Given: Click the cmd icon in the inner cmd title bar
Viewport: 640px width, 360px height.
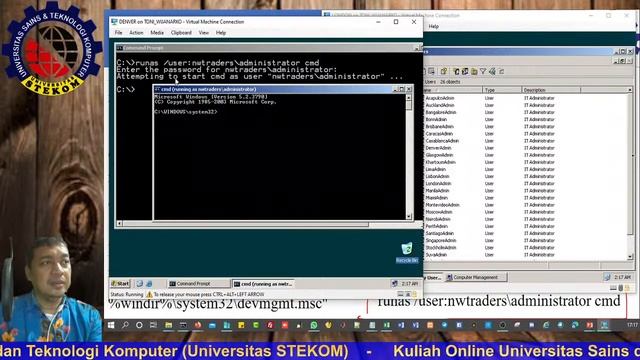Looking at the screenshot, I should click(157, 89).
